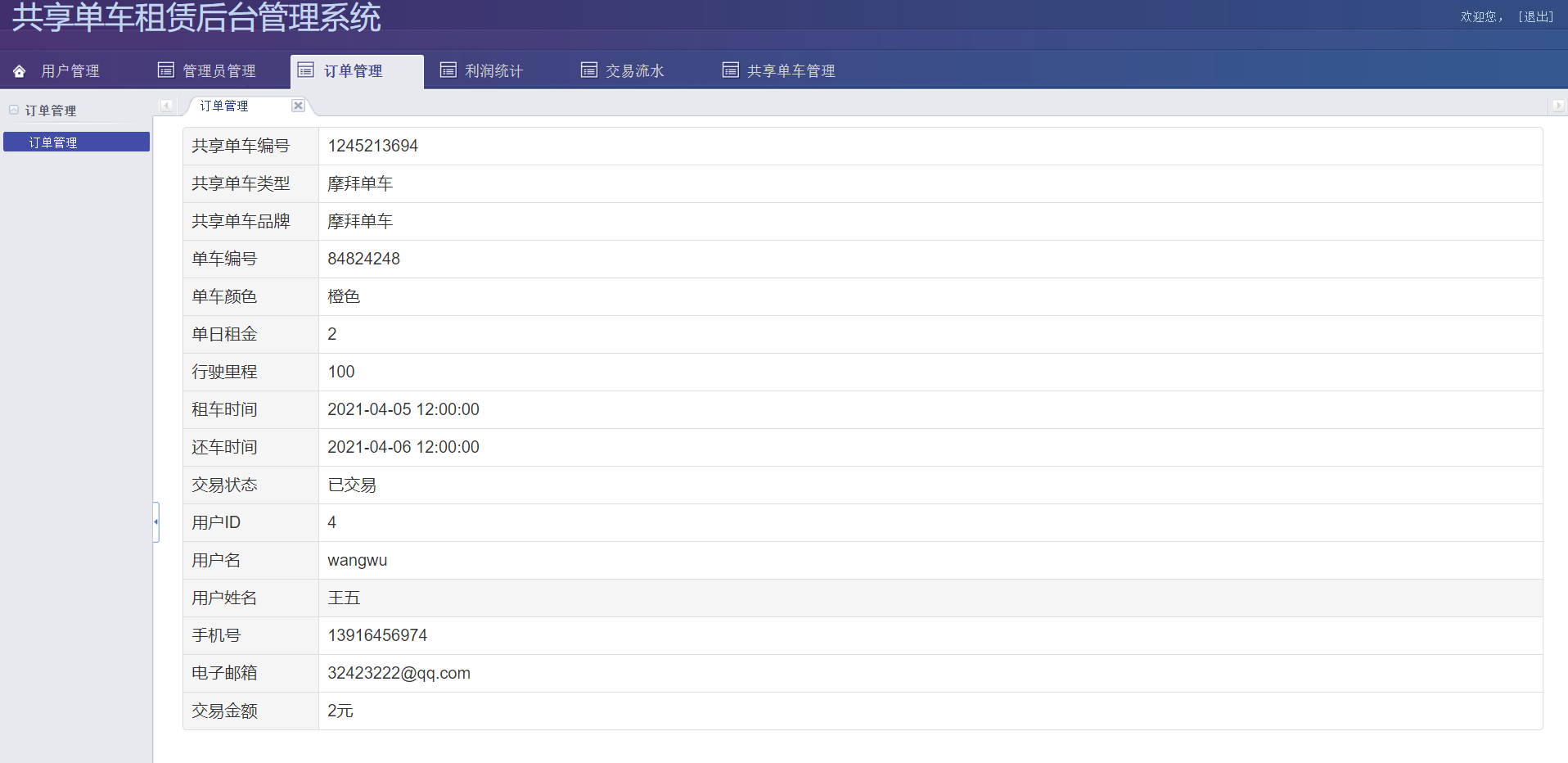Screen dimensions: 1568x763
Task: Open 利润统计 in the top navigation
Action: (x=494, y=71)
